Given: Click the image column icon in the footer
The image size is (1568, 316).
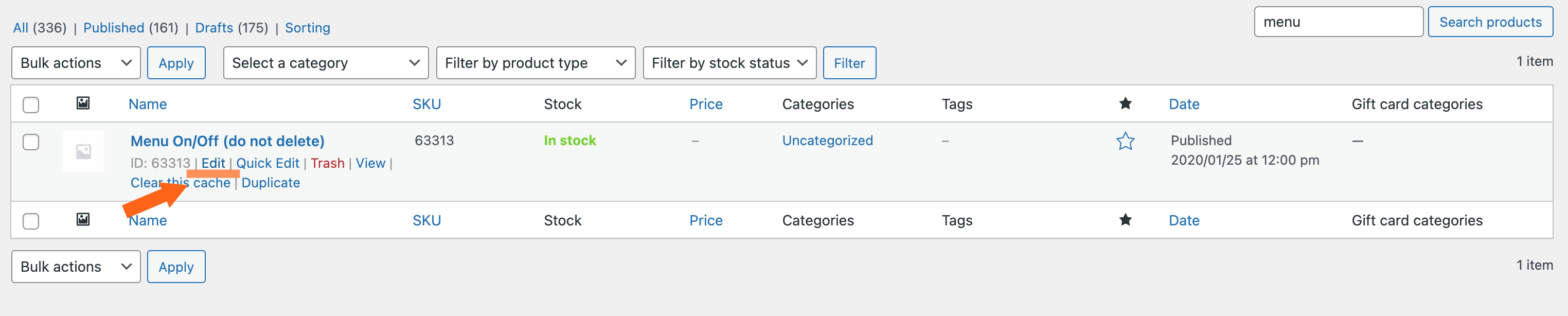Looking at the screenshot, I should pyautogui.click(x=83, y=220).
